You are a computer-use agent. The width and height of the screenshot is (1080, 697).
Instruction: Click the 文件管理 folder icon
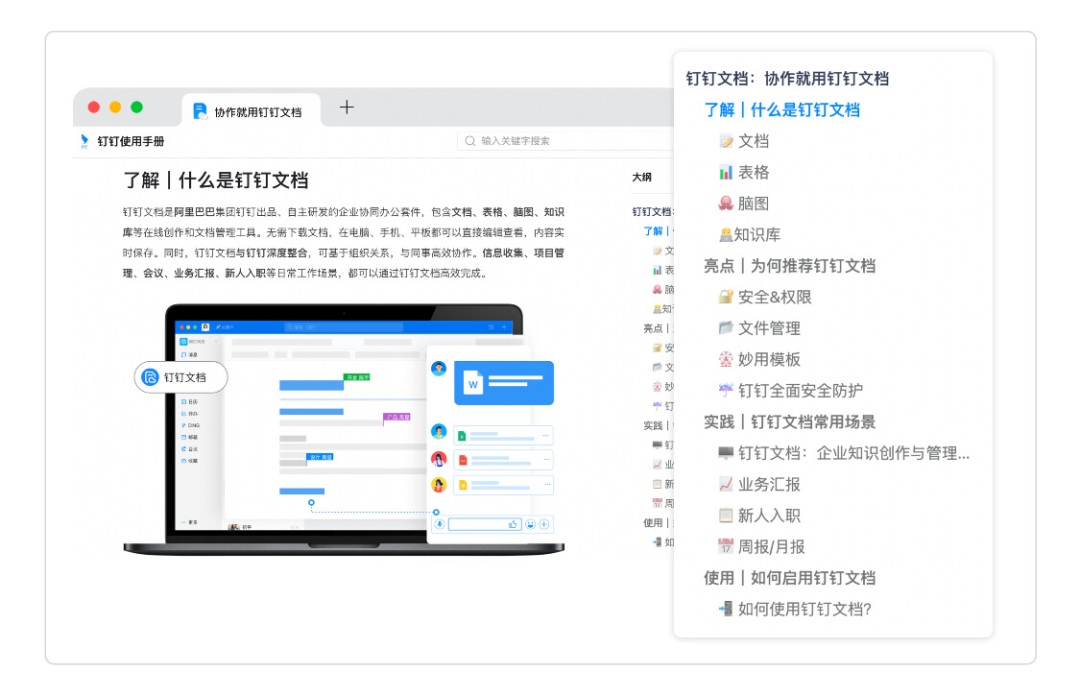click(726, 328)
